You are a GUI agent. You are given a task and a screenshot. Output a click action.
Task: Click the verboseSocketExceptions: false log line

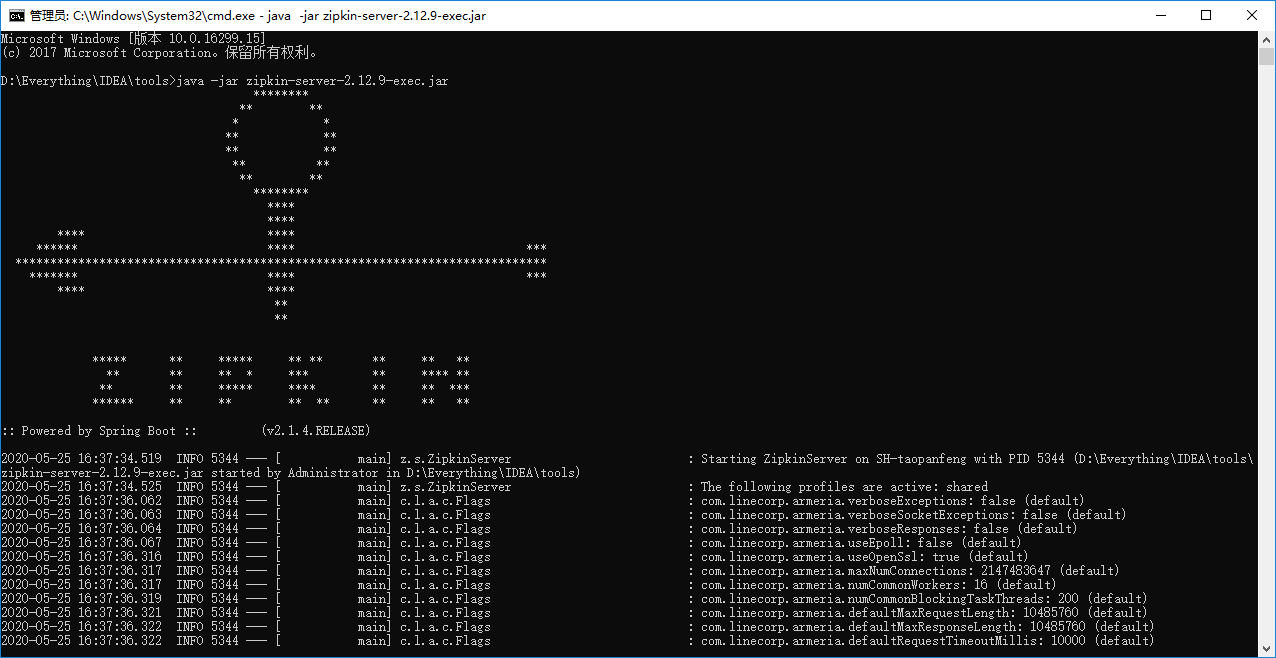pyautogui.click(x=563, y=514)
